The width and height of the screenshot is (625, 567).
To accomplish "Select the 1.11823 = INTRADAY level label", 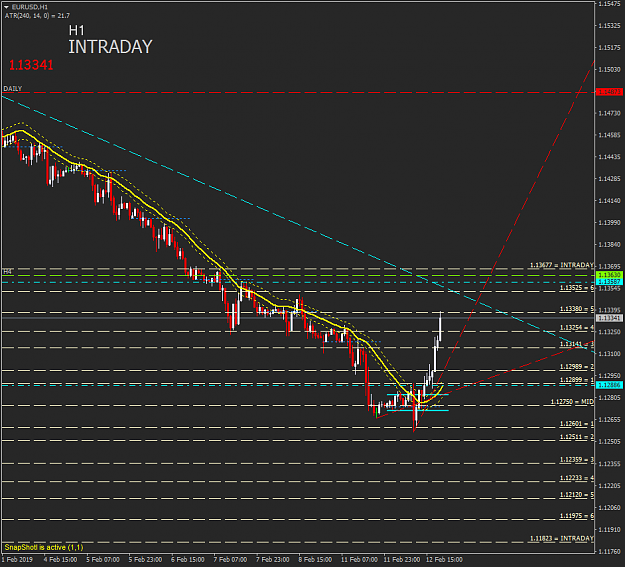I will [562, 538].
